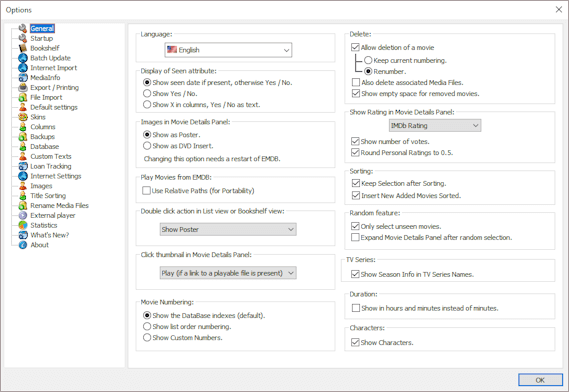Select Show as DVD Insert radio
The width and height of the screenshot is (569, 392).
147,146
